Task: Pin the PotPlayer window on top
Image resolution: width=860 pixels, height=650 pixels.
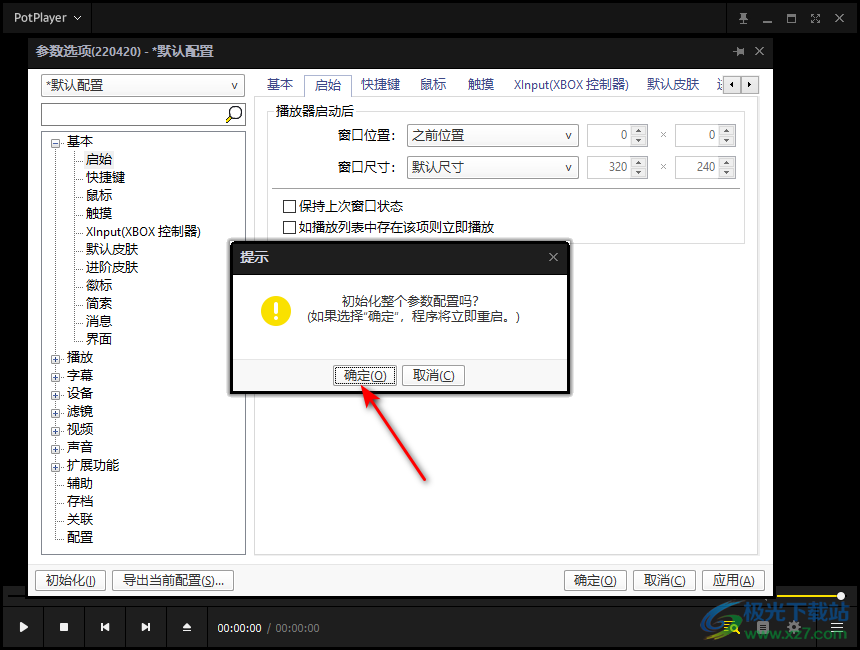Action: tap(743, 18)
